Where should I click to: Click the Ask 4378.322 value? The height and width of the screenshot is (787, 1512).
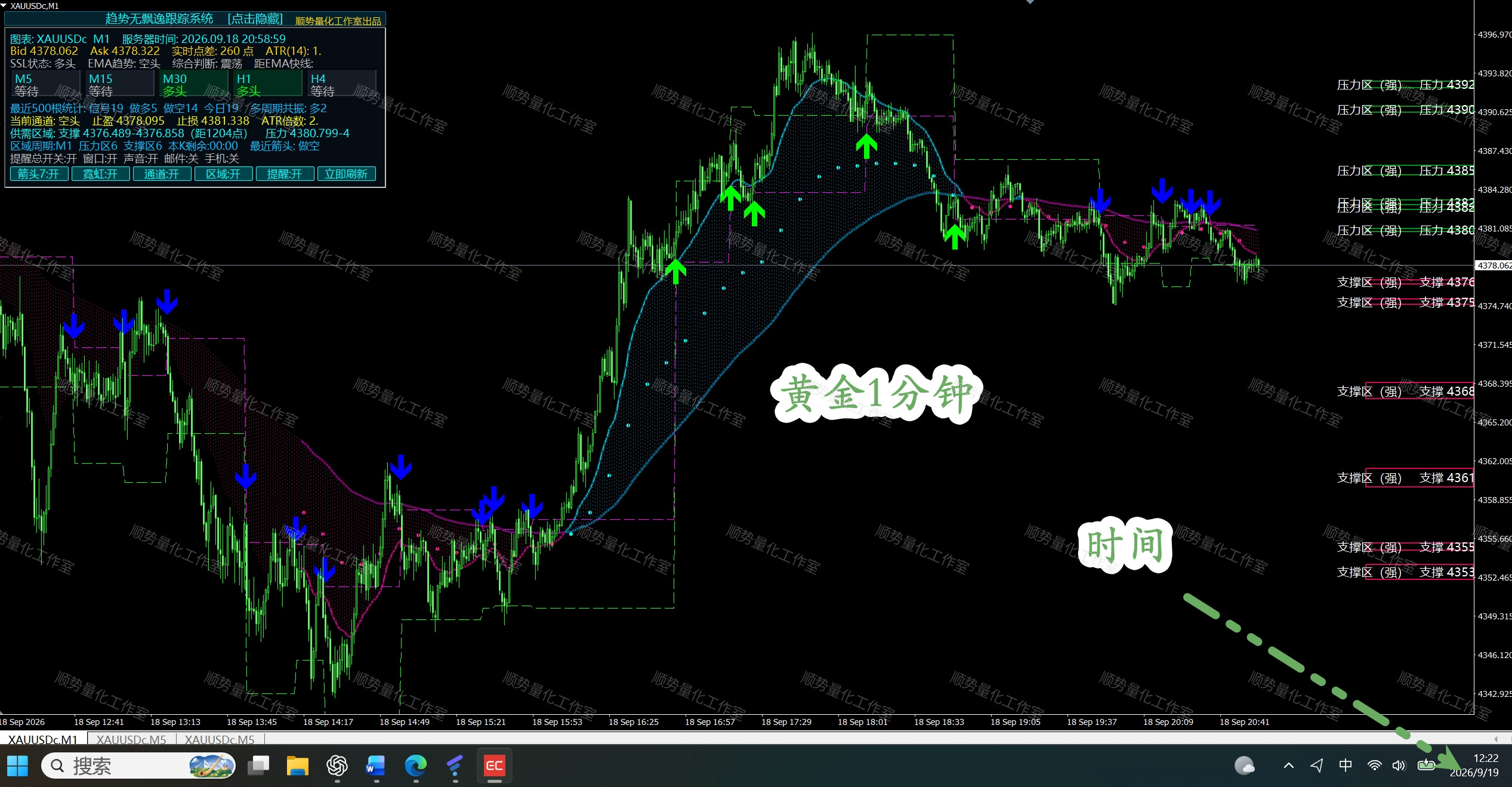[x=125, y=51]
